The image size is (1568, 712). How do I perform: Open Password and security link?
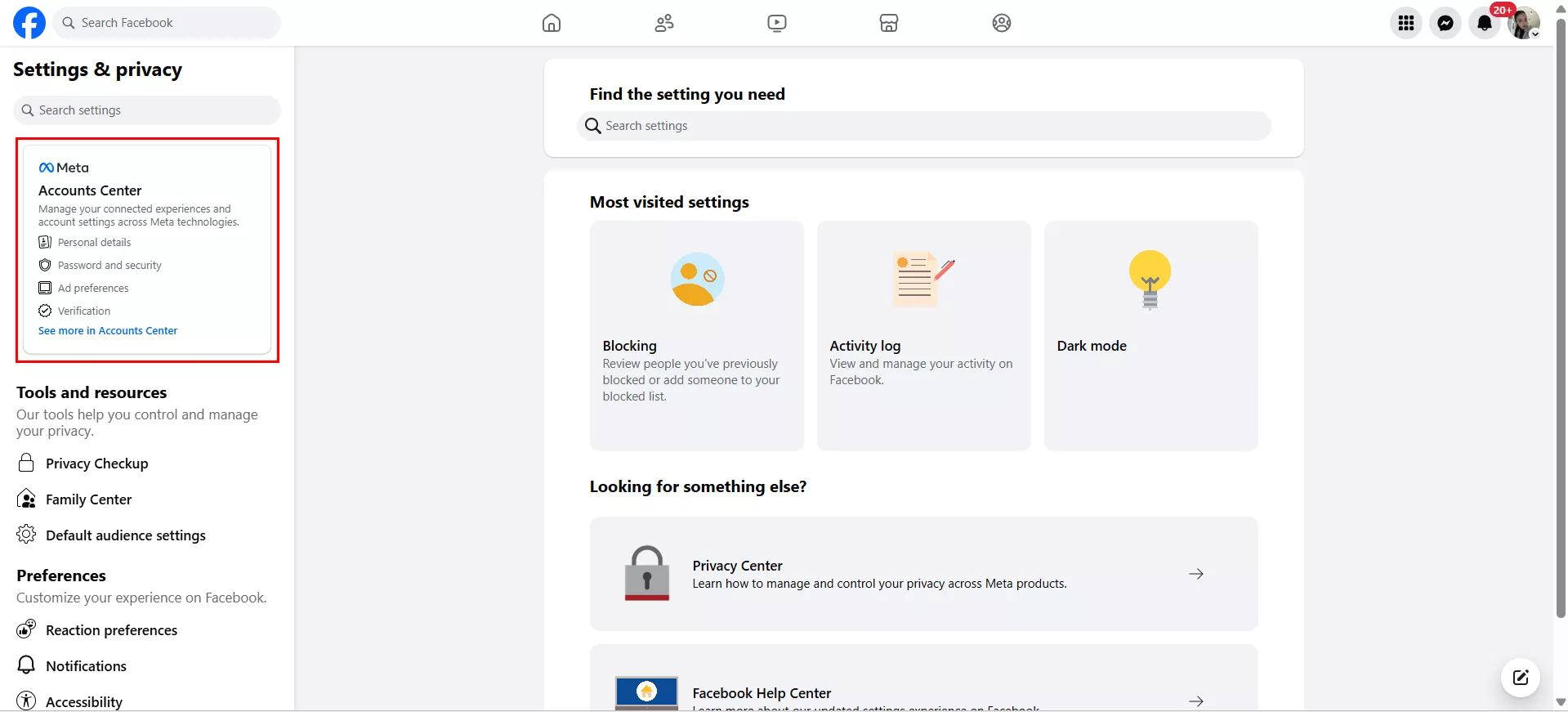[x=109, y=266]
